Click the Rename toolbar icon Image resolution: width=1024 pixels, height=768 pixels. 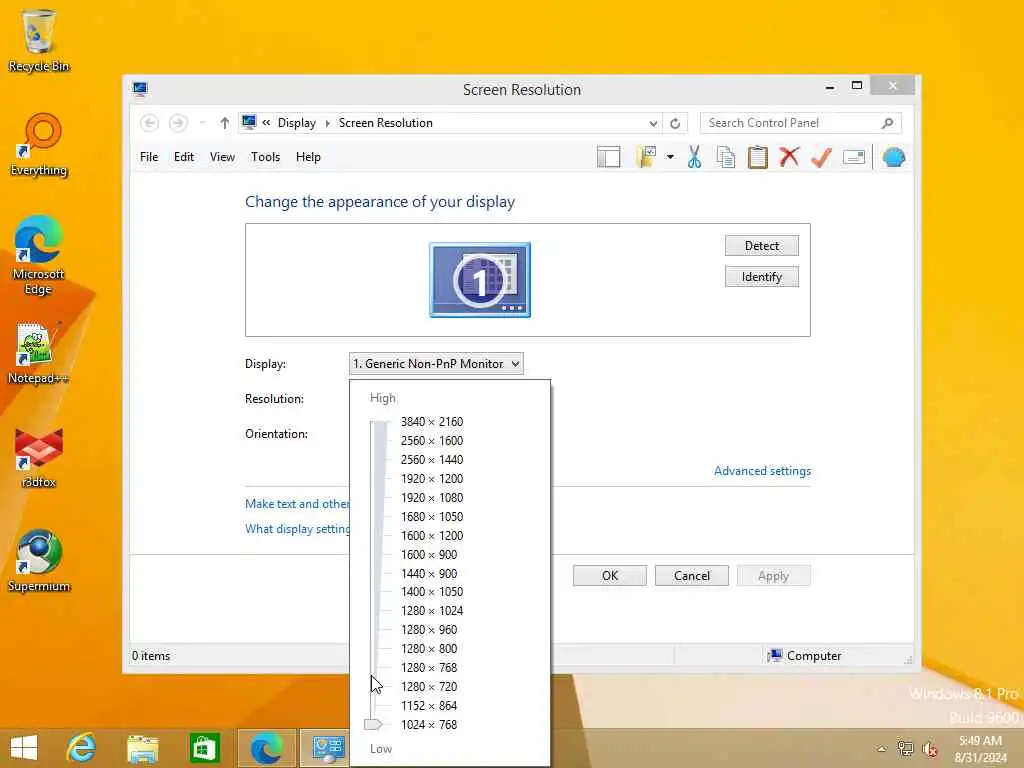(854, 157)
